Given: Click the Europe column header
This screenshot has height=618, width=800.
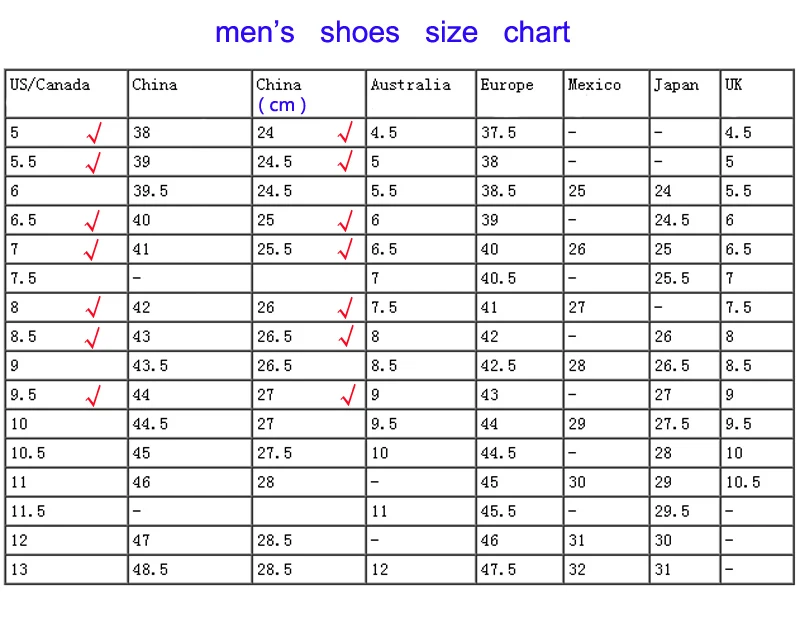Looking at the screenshot, I should (x=507, y=85).
